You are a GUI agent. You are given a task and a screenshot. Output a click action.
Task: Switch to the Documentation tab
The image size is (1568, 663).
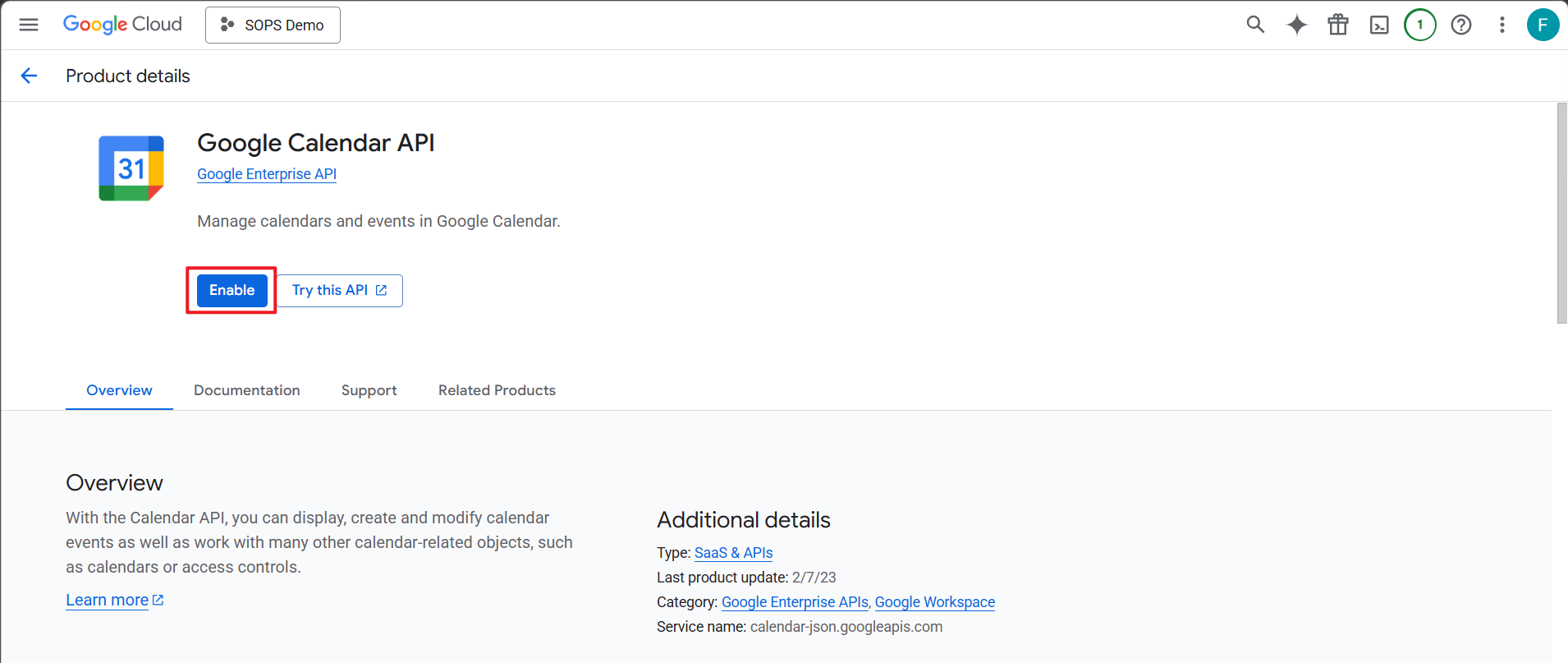click(247, 390)
